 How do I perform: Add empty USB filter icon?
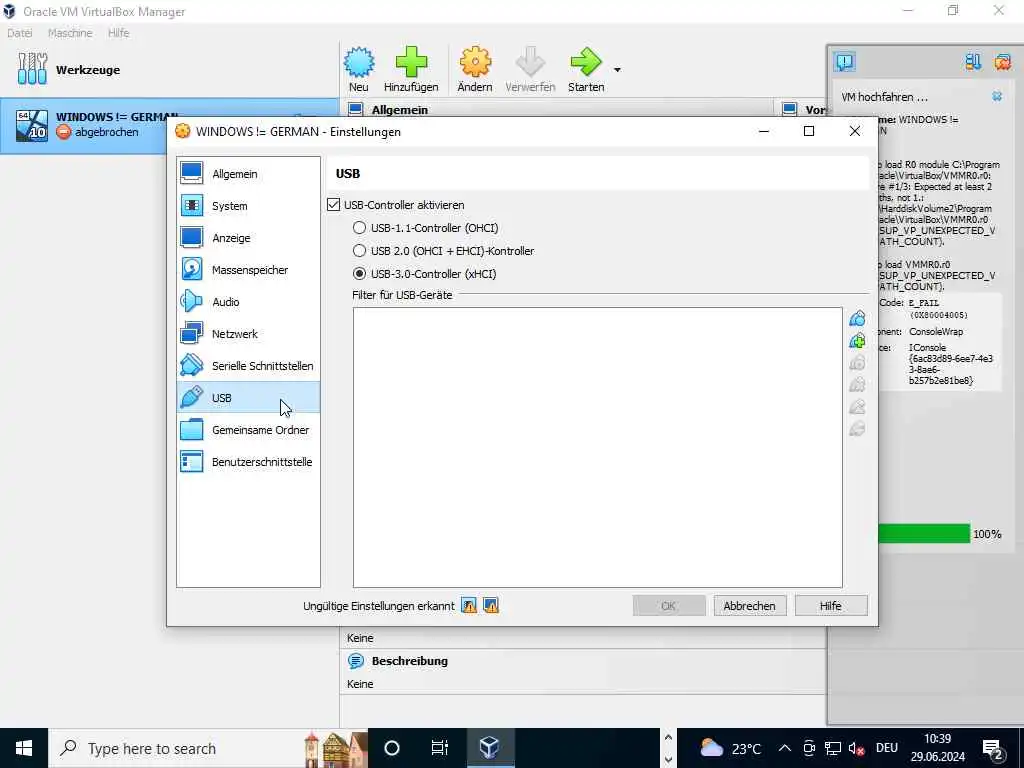click(x=857, y=319)
